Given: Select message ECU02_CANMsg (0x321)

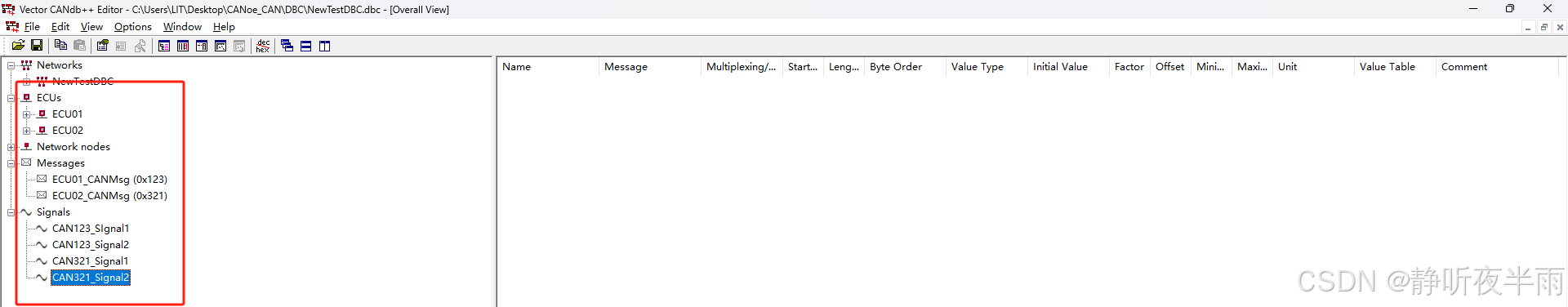Looking at the screenshot, I should tap(109, 196).
